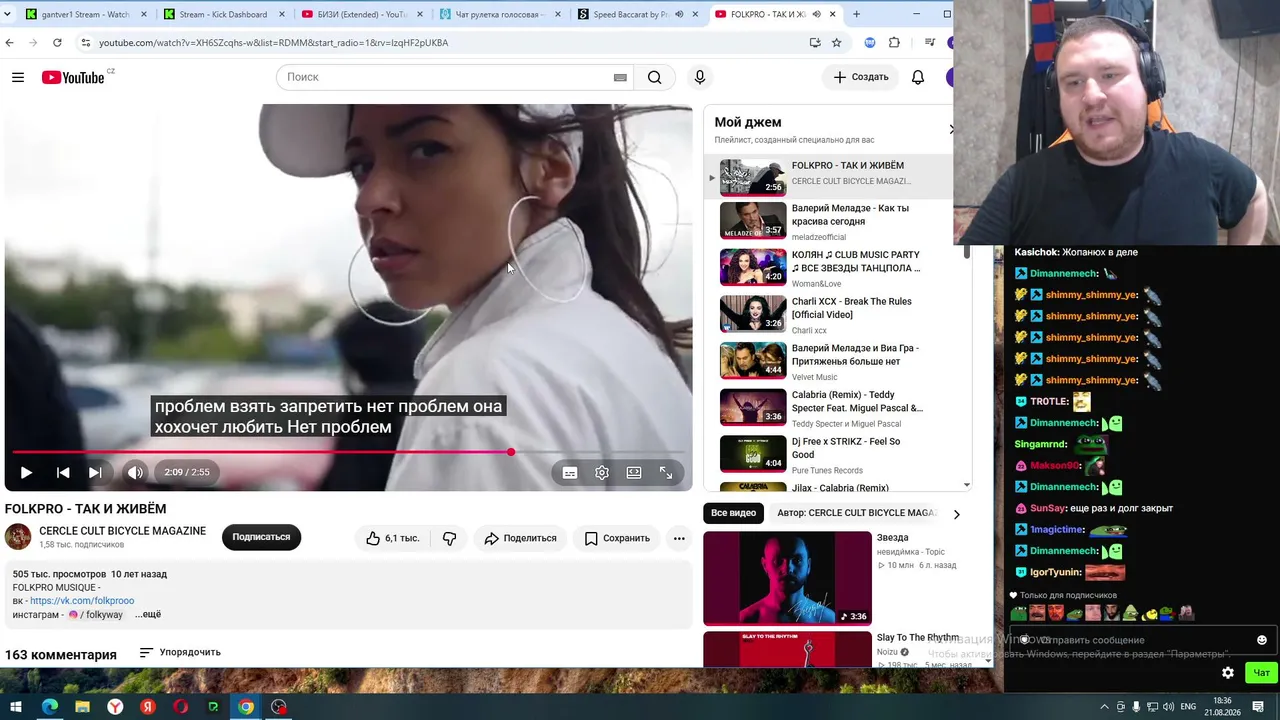Click the channel avatar next to the title
Image resolution: width=1280 pixels, height=720 pixels.
18,537
